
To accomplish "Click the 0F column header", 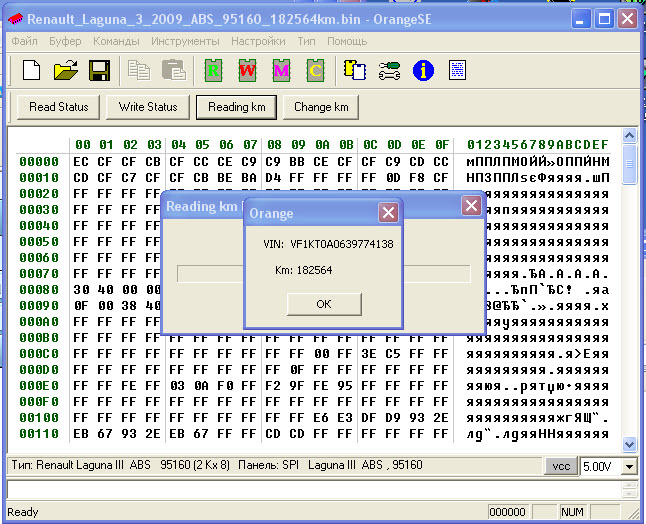I will (x=442, y=145).
